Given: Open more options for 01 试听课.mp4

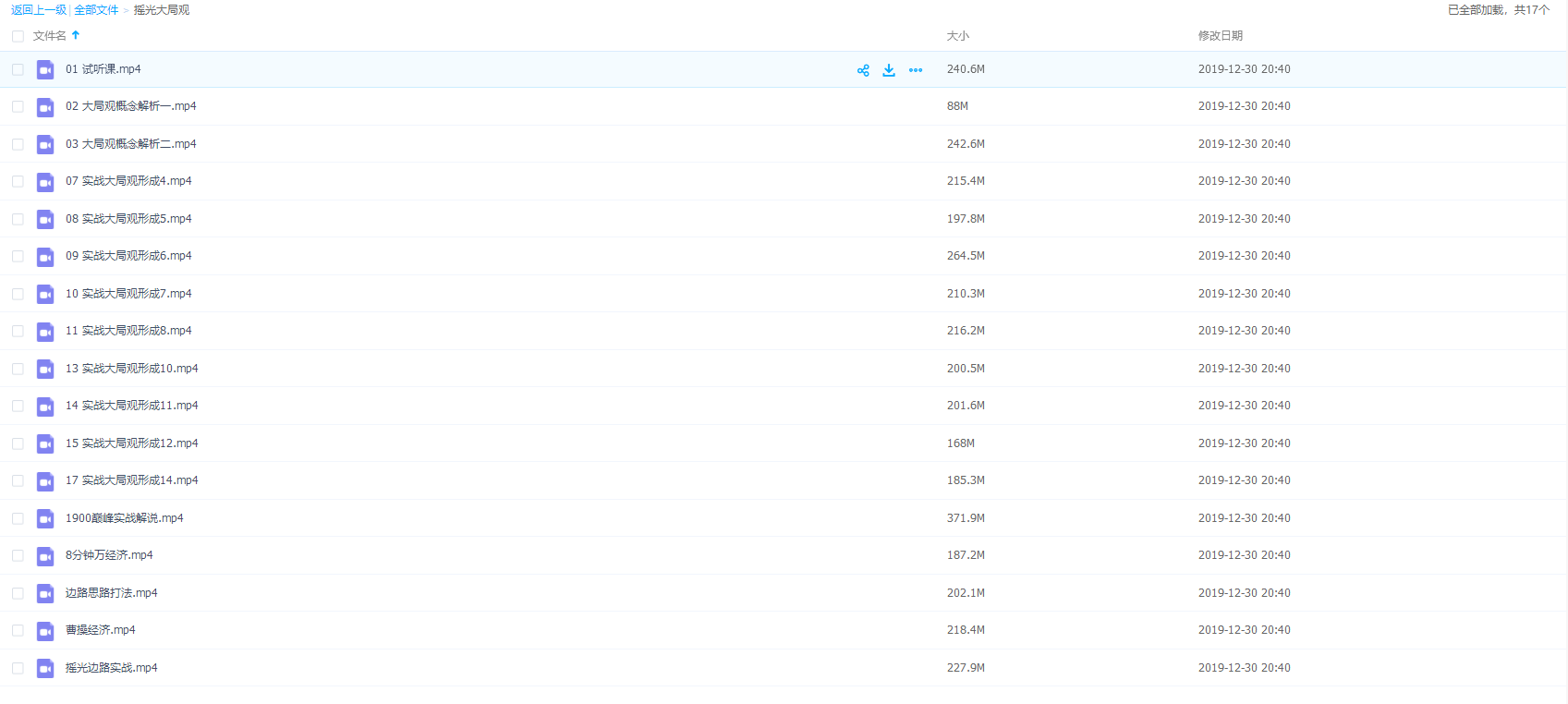Looking at the screenshot, I should 916,70.
